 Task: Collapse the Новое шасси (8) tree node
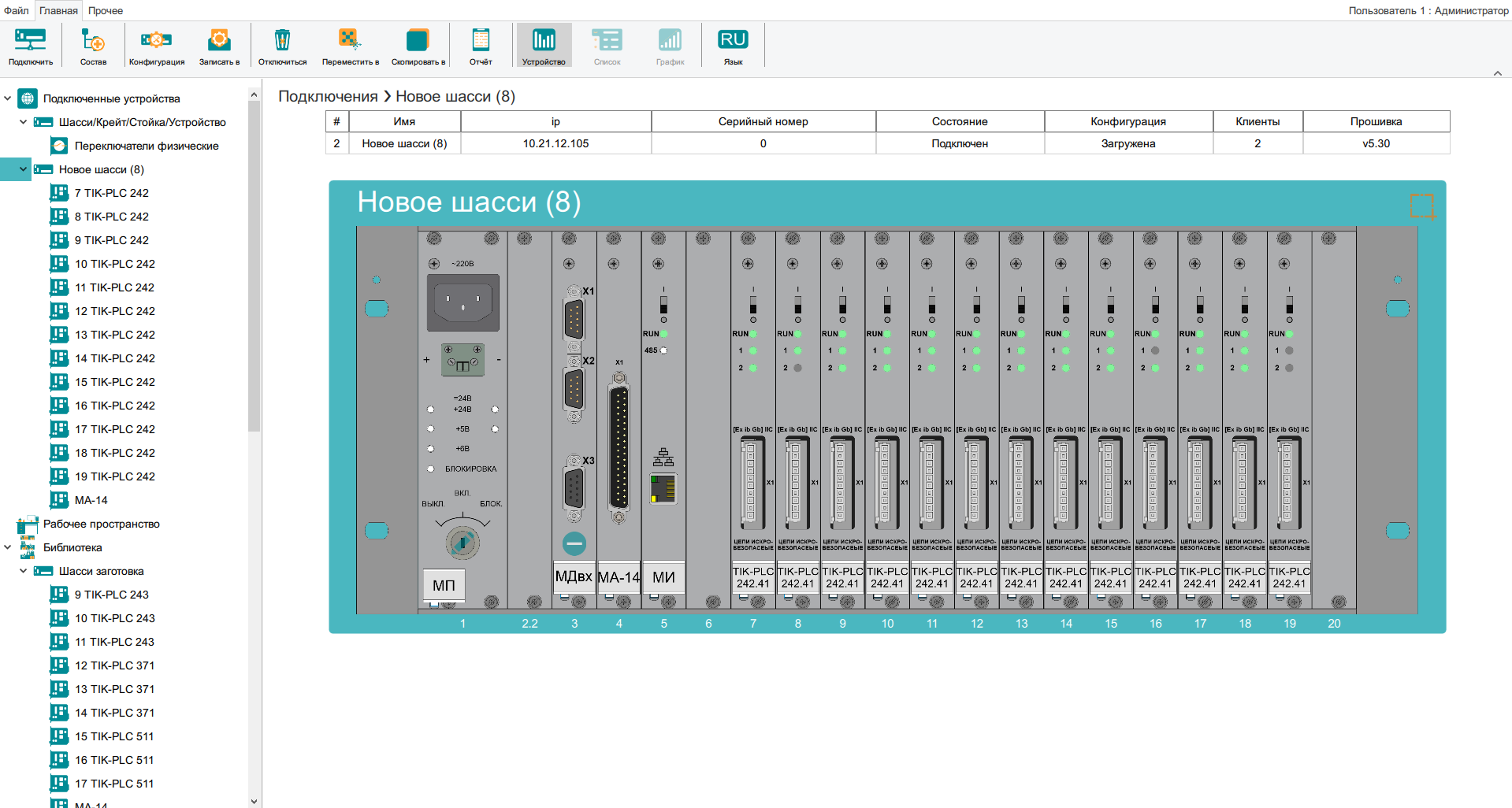coord(24,169)
